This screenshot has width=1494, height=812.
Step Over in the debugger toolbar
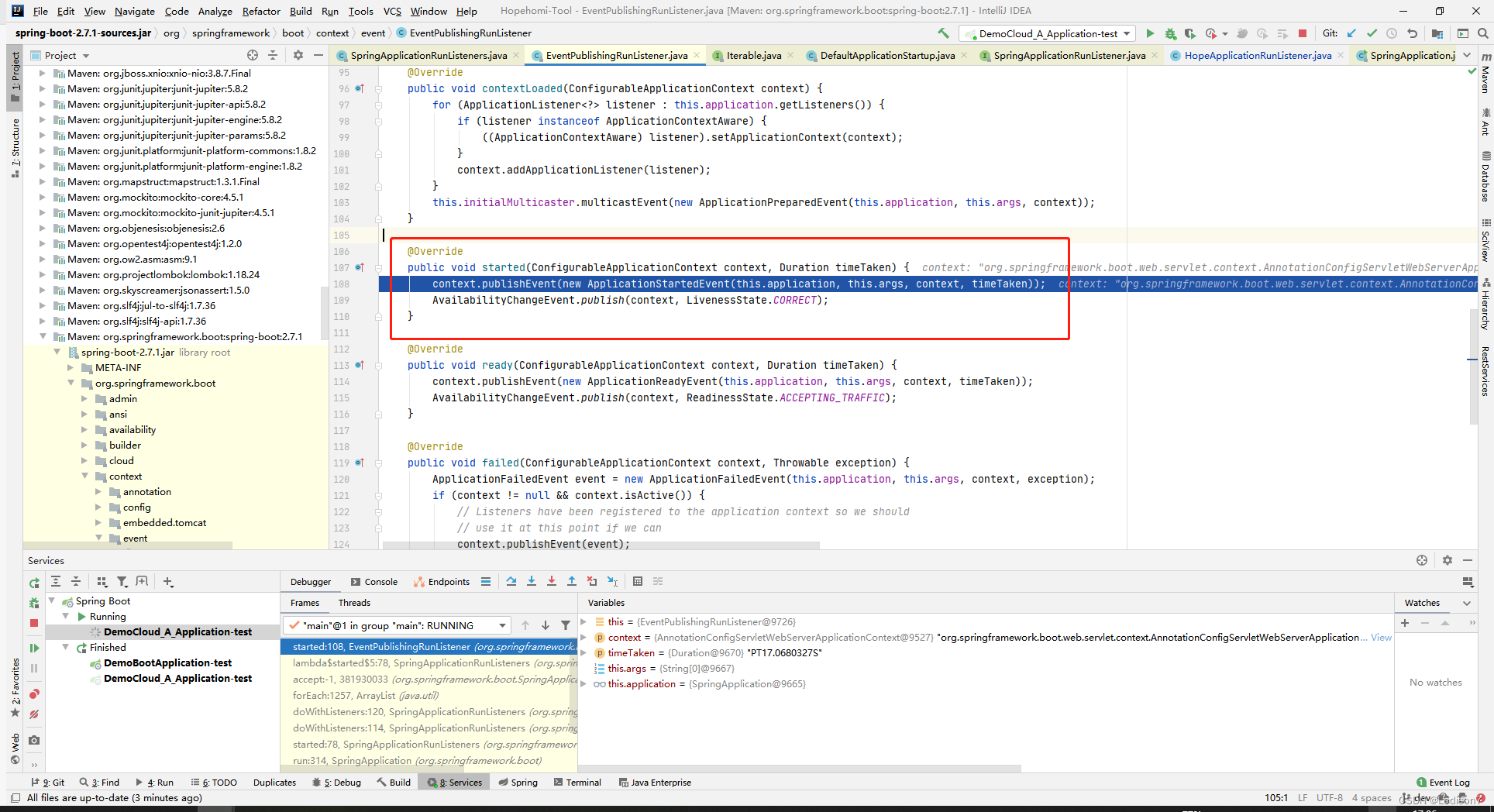(x=511, y=581)
